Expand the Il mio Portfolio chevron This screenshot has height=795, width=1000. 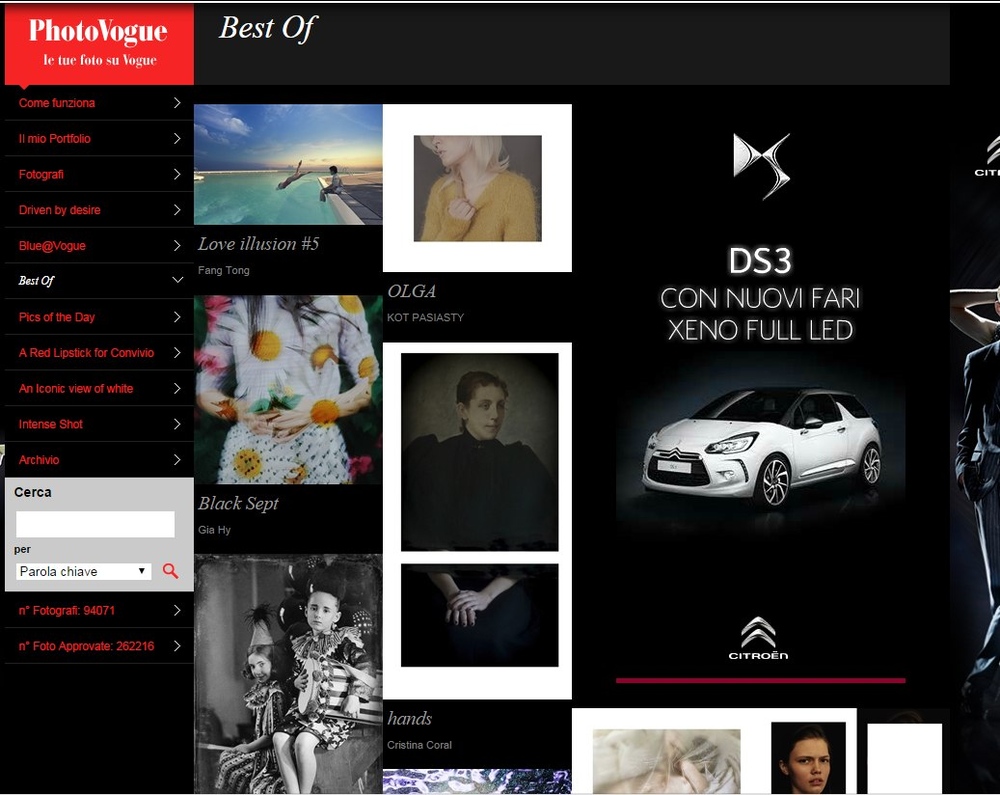pos(177,138)
